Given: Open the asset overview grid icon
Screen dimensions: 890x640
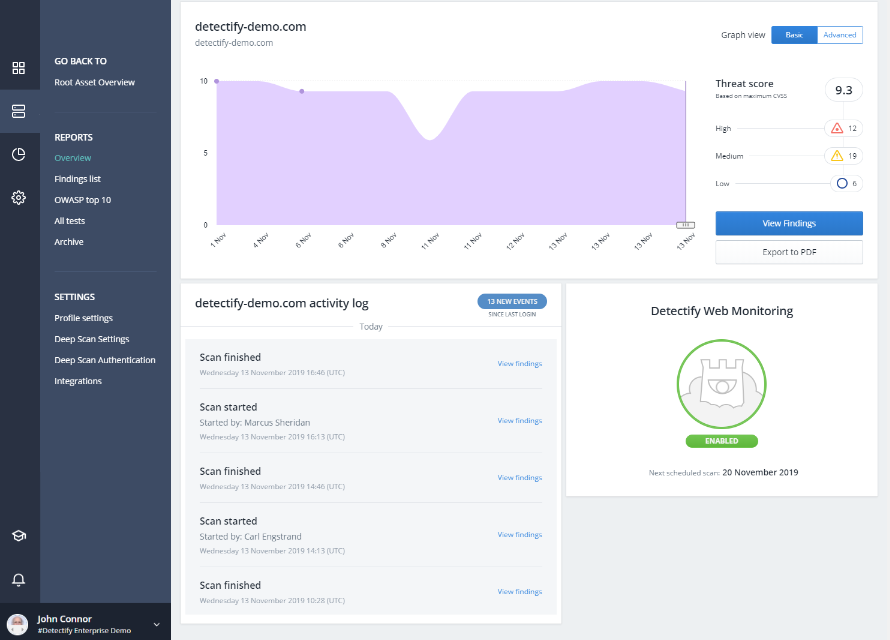Looking at the screenshot, I should tap(18, 68).
